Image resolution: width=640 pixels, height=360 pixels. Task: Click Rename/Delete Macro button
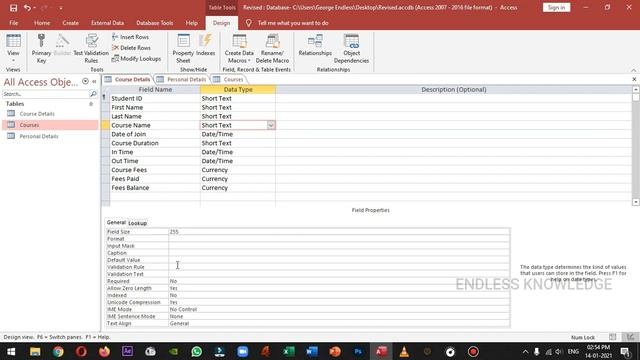point(272,48)
